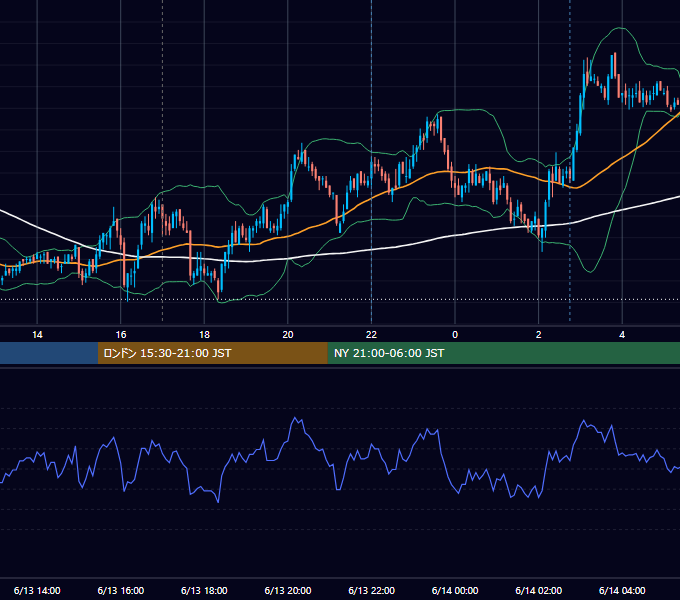Image resolution: width=680 pixels, height=600 pixels.
Task: Click the ロンドン 15:30-21:00 JST session bar
Action: point(212,353)
